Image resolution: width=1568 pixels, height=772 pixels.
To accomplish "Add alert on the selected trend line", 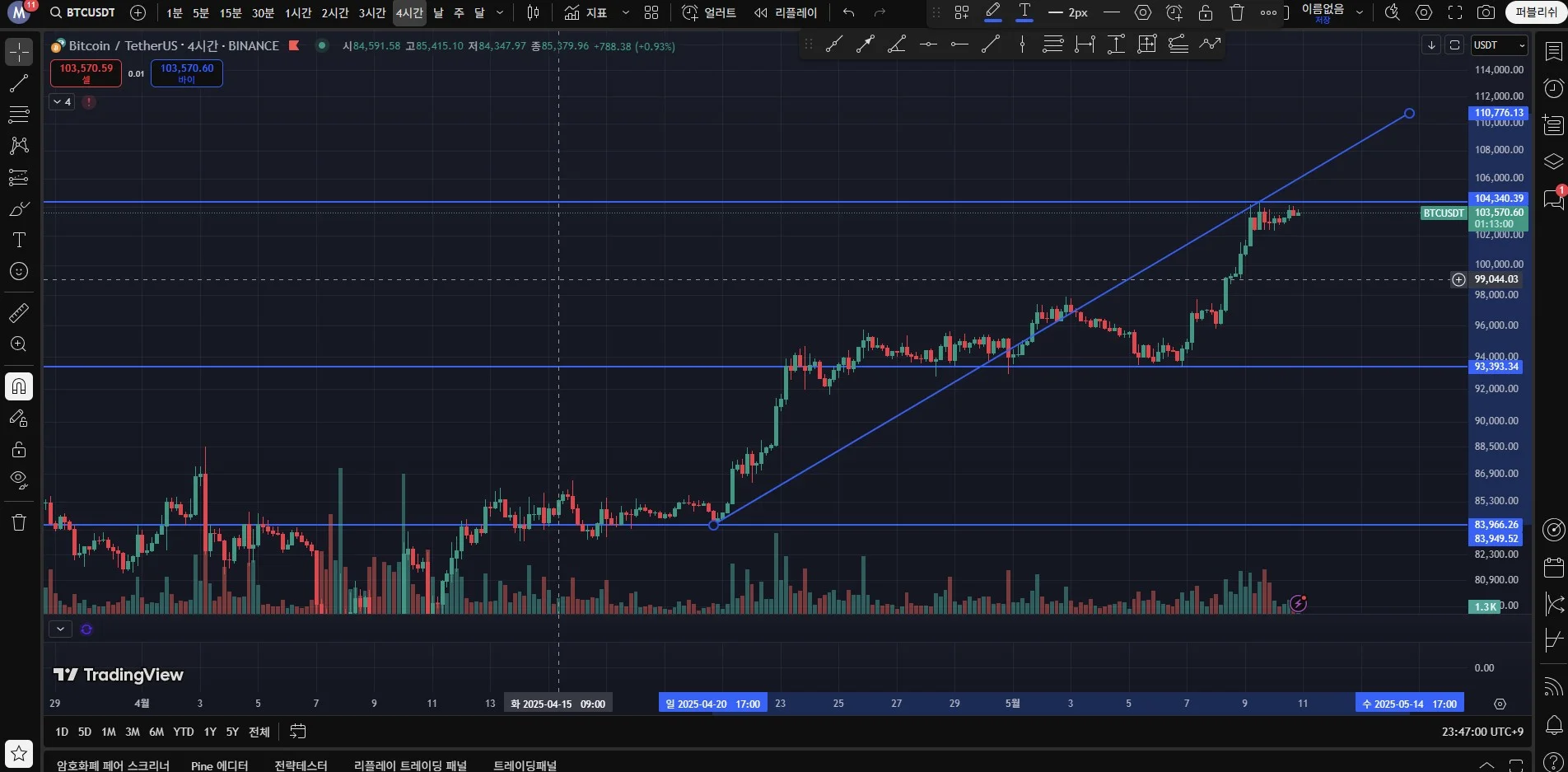I will coord(1174,12).
